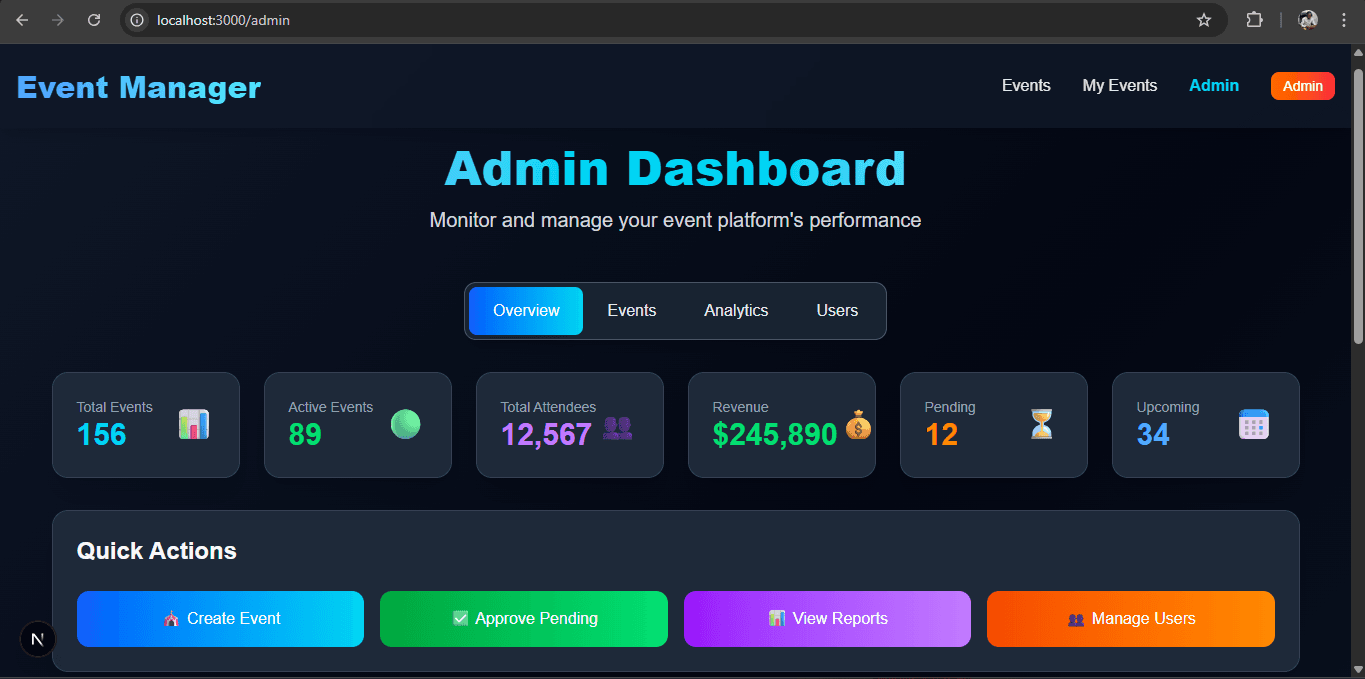
Task: Open the Users tab
Action: click(836, 310)
